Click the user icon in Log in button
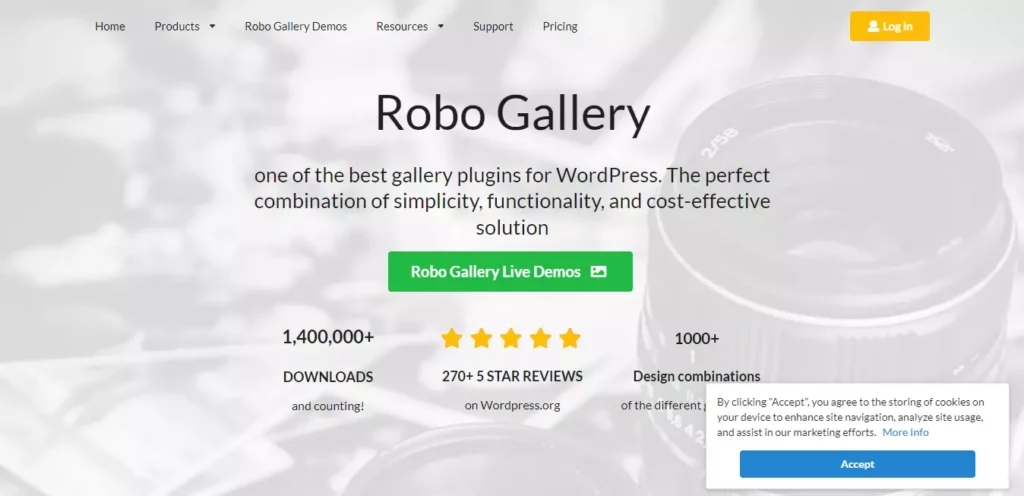The height and width of the screenshot is (496, 1024). tap(873, 27)
